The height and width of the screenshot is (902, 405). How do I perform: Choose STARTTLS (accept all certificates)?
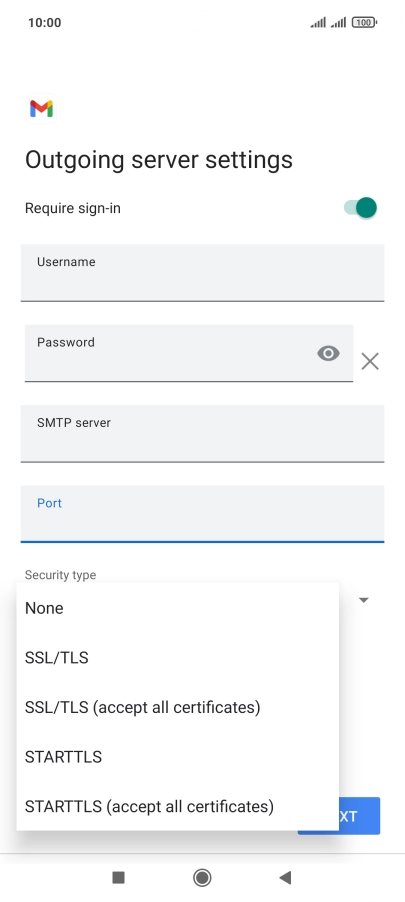[178, 806]
